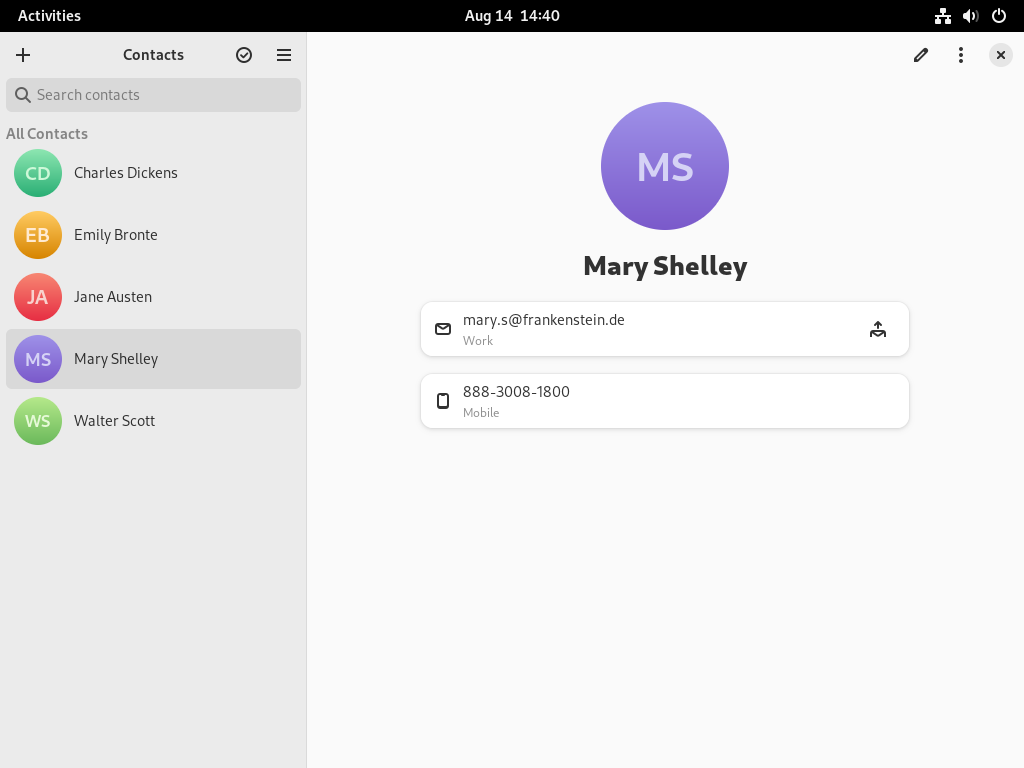The width and height of the screenshot is (1024, 768).
Task: Click the envelope icon in email row
Action: pos(443,329)
